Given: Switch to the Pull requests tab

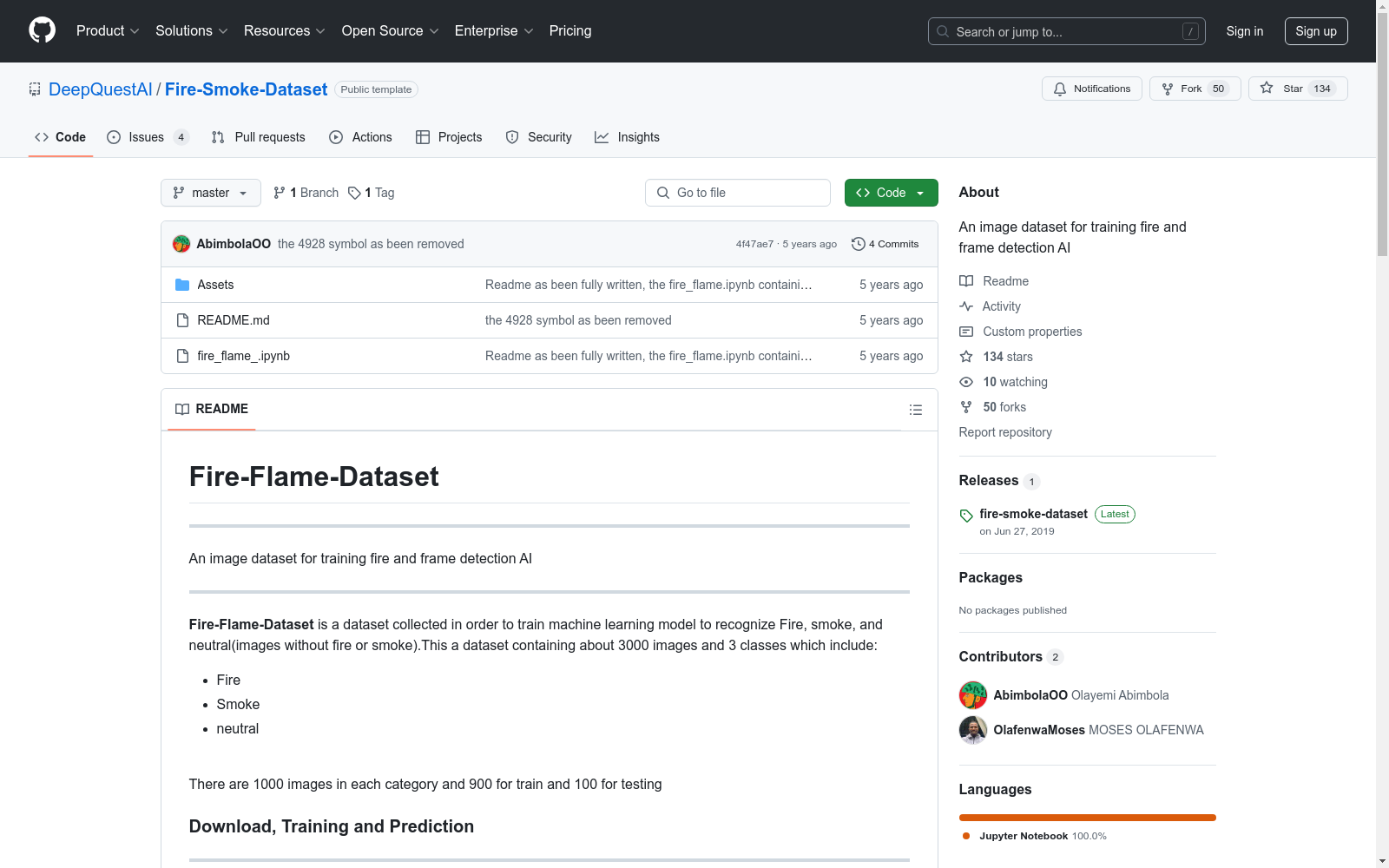Looking at the screenshot, I should 259,137.
